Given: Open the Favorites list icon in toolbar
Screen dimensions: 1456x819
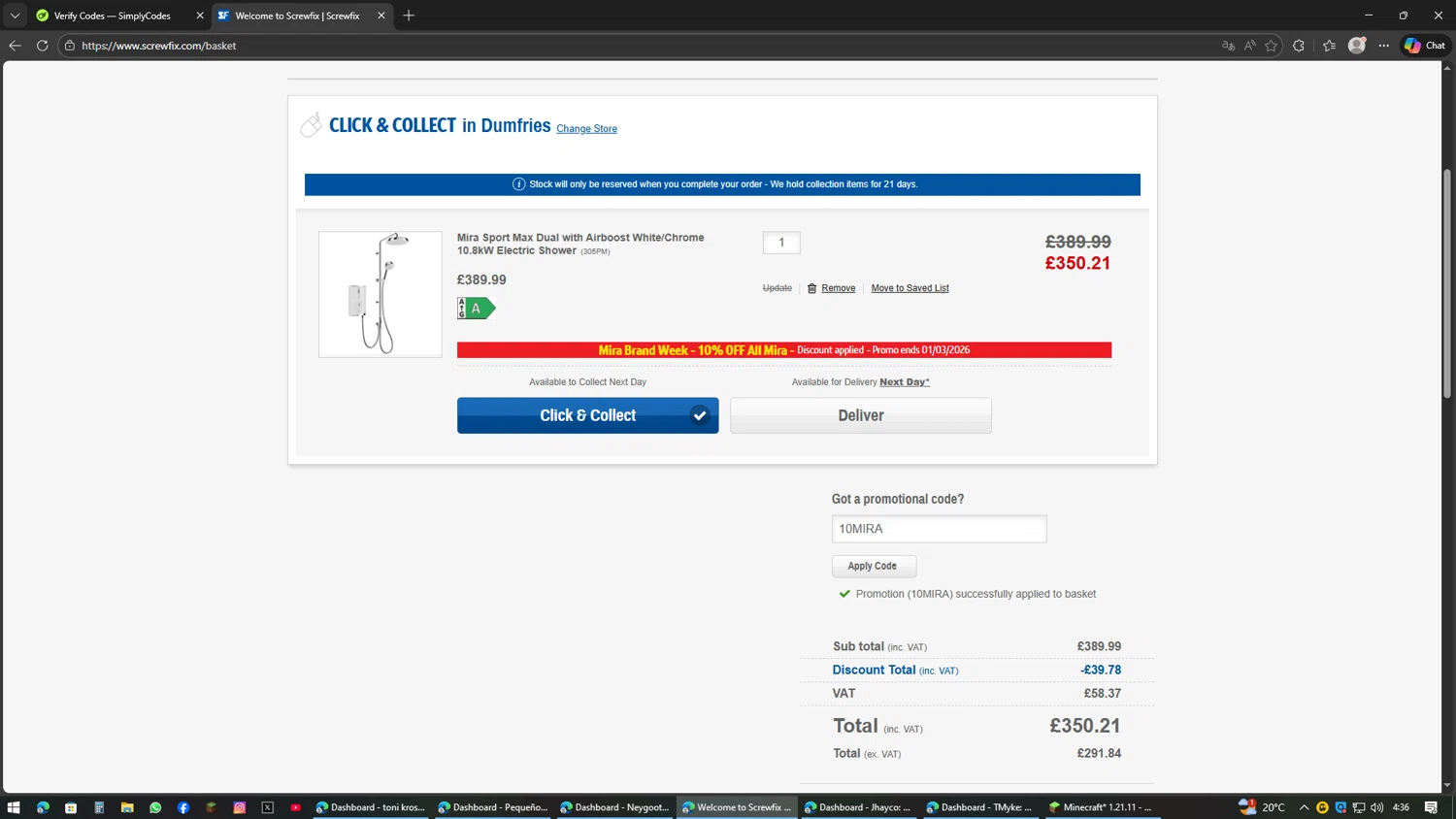Looking at the screenshot, I should [x=1329, y=46].
